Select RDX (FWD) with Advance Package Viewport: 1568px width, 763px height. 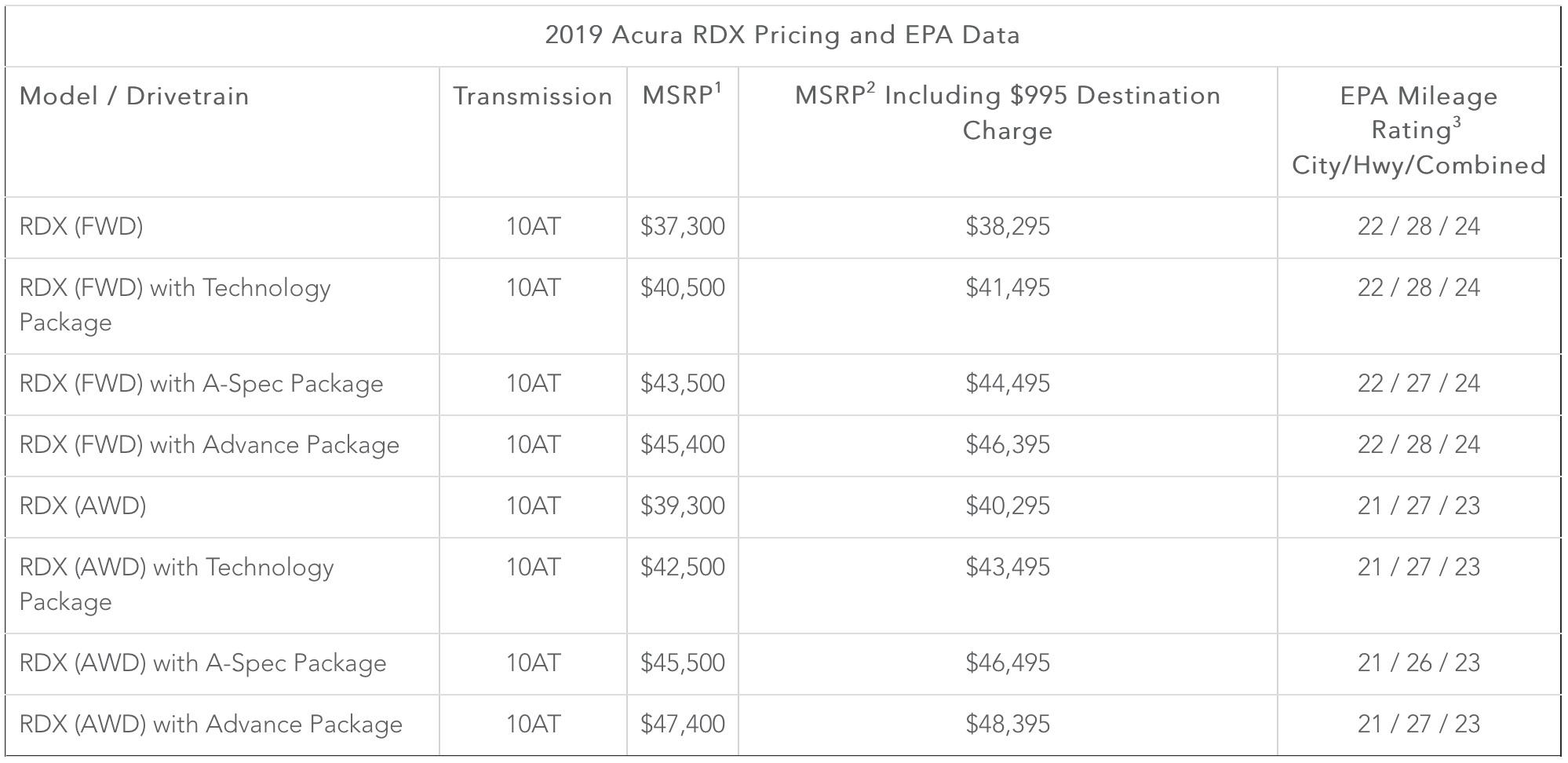coord(210,445)
